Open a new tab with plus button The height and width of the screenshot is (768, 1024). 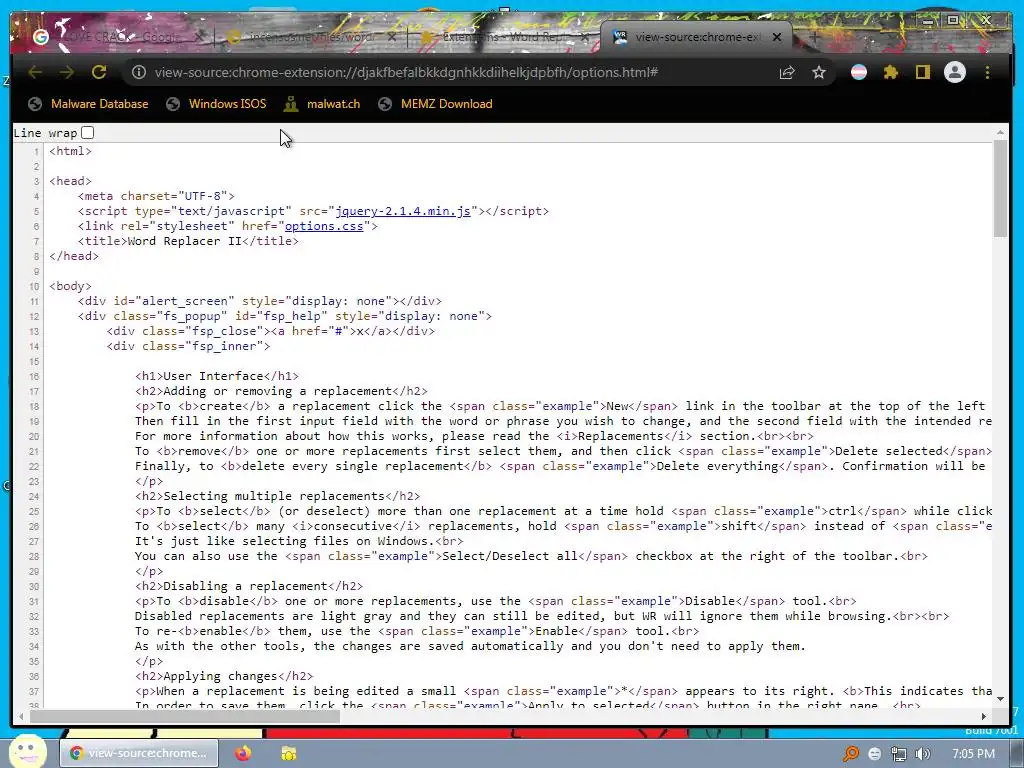coord(814,37)
